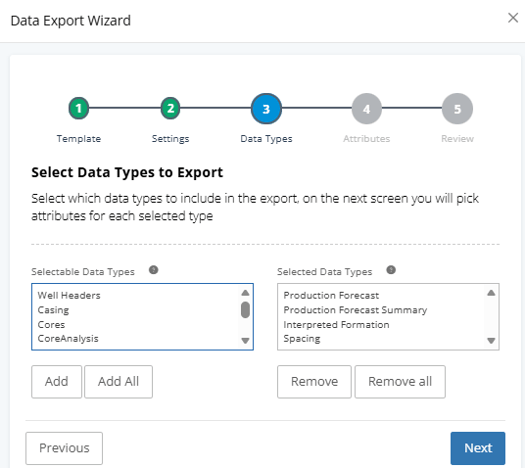The image size is (525, 468).
Task: Click the Add All button
Action: pyautogui.click(x=119, y=382)
